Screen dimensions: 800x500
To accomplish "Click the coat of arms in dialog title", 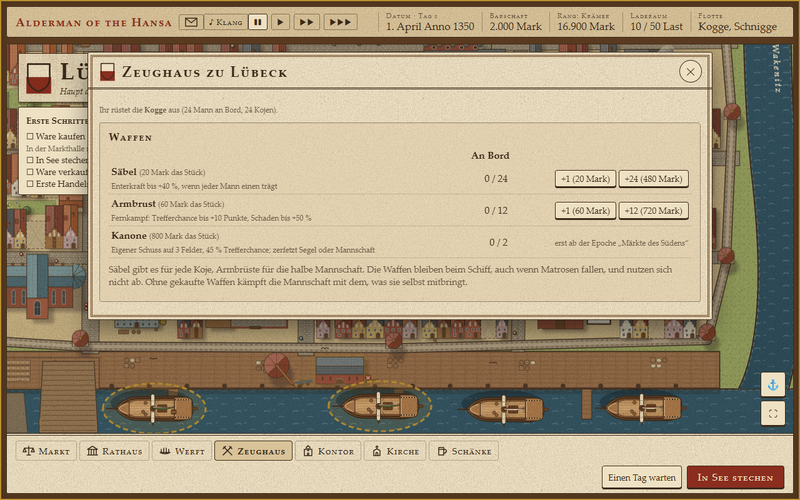I will [x=107, y=72].
